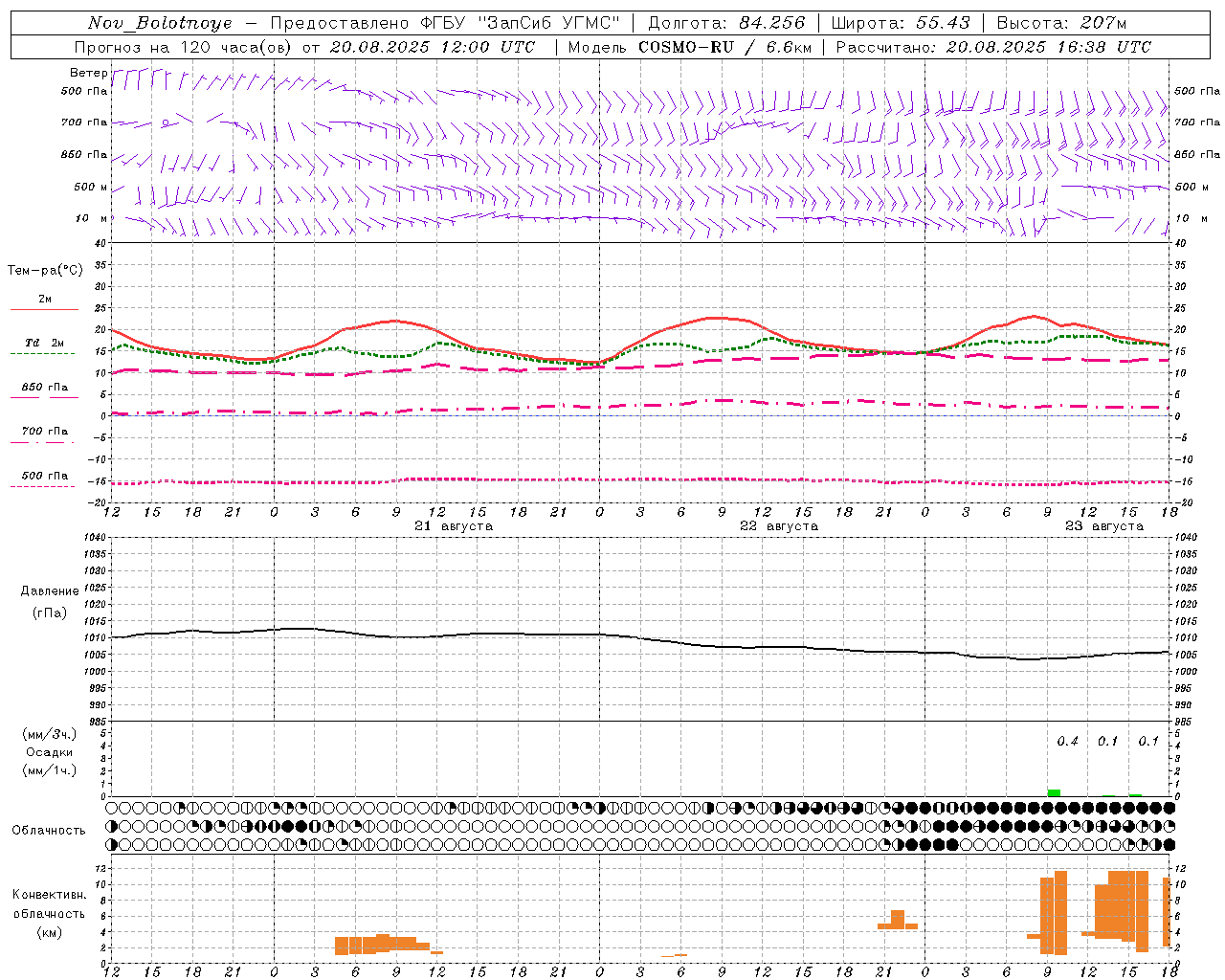Viewport: 1225px width, 980px height.
Task: Click the 'Тем-ра(°C)' temperature panel label
Action: click(45, 270)
